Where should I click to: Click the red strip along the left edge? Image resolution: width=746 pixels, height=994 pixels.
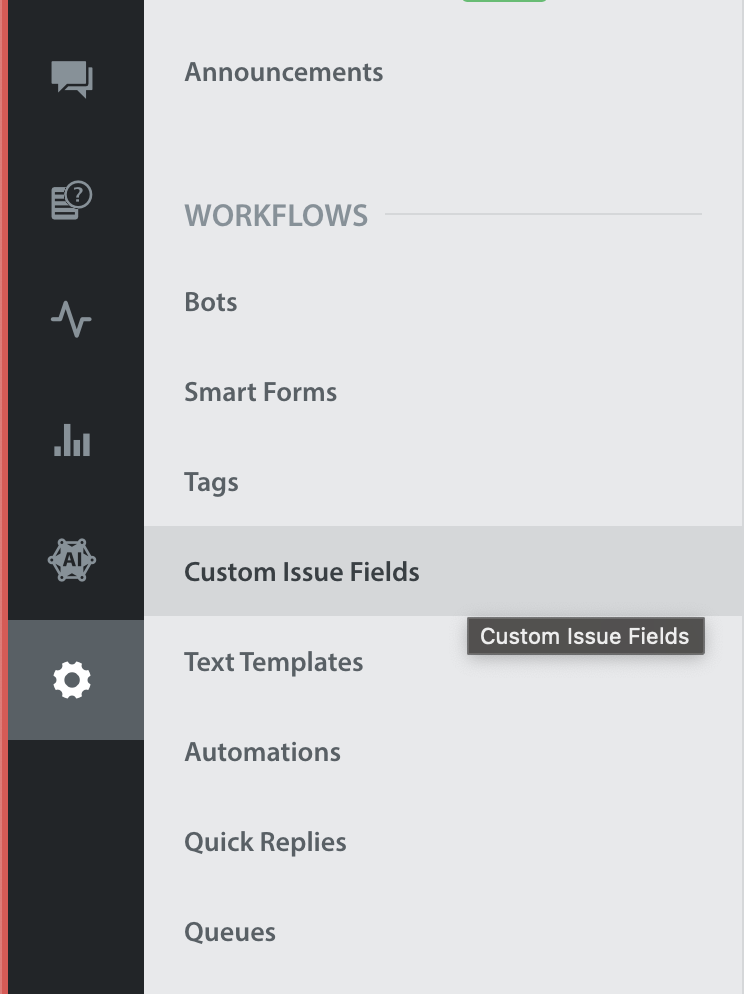click(4, 497)
